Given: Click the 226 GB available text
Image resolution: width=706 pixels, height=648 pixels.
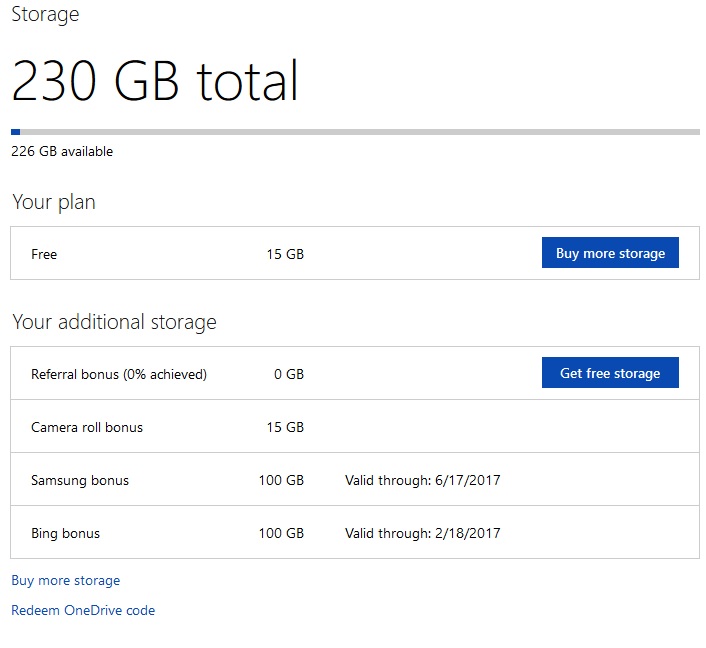Looking at the screenshot, I should [62, 152].
